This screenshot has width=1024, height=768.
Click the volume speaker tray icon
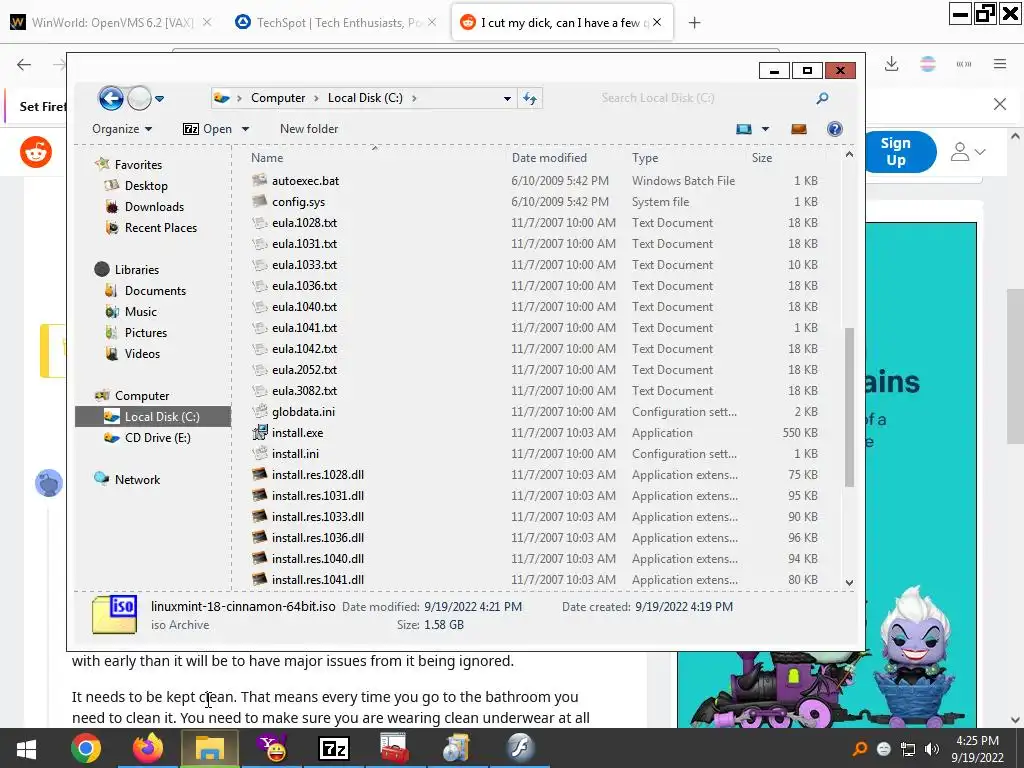point(932,749)
